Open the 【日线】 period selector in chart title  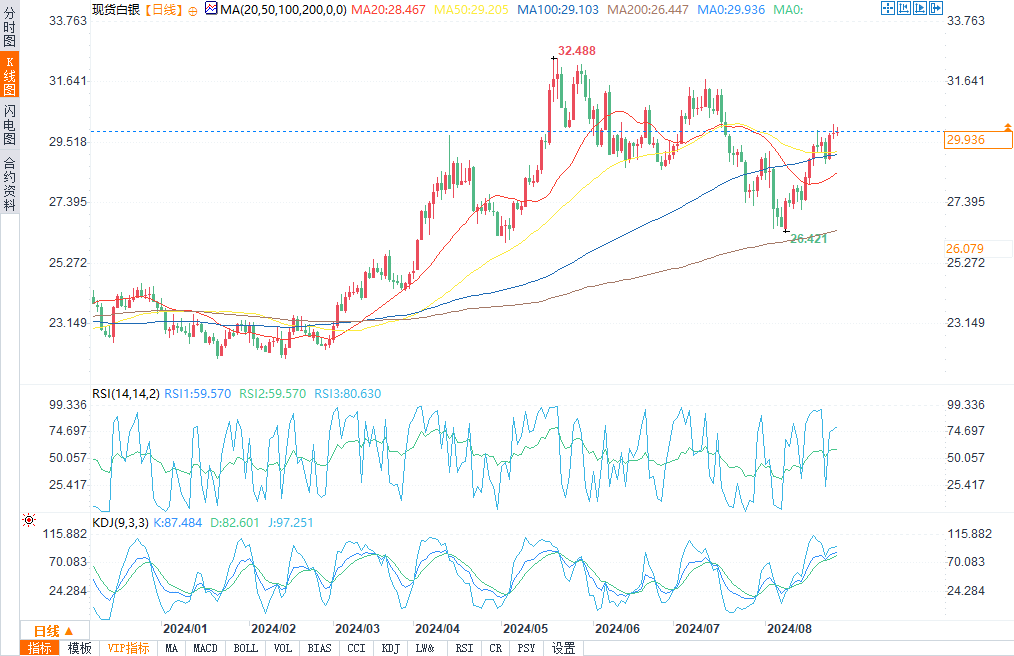pyautogui.click(x=160, y=9)
